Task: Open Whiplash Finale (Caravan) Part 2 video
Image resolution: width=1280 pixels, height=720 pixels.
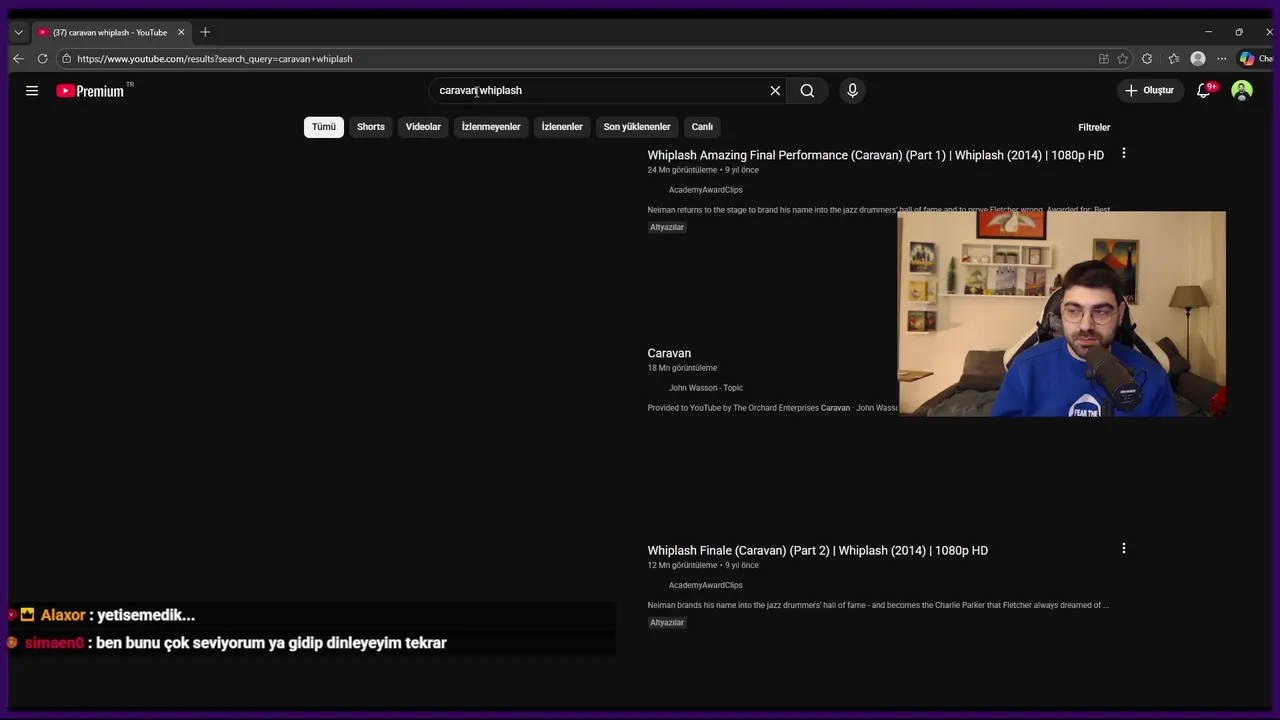Action: coord(817,550)
